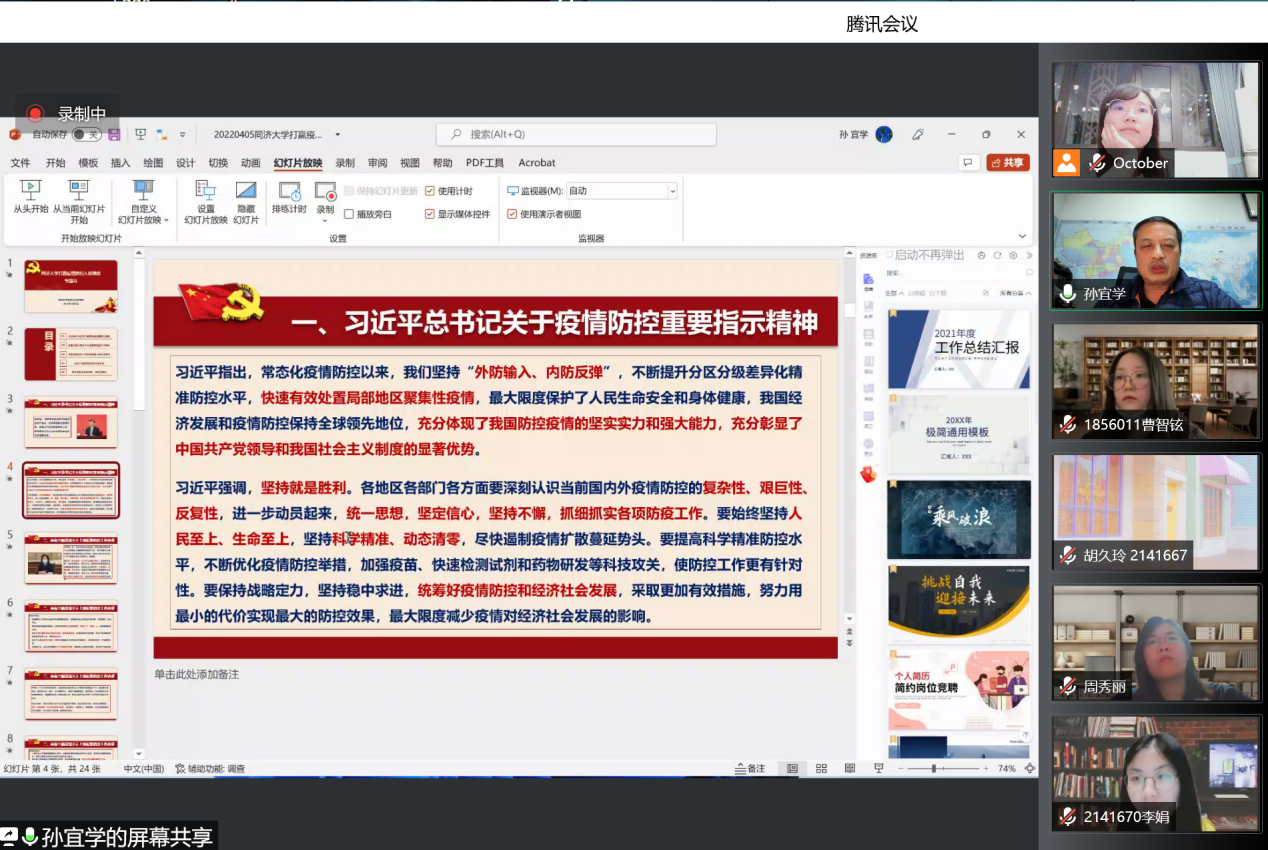Collapse the ribbon with the chevron arrow

click(1022, 237)
